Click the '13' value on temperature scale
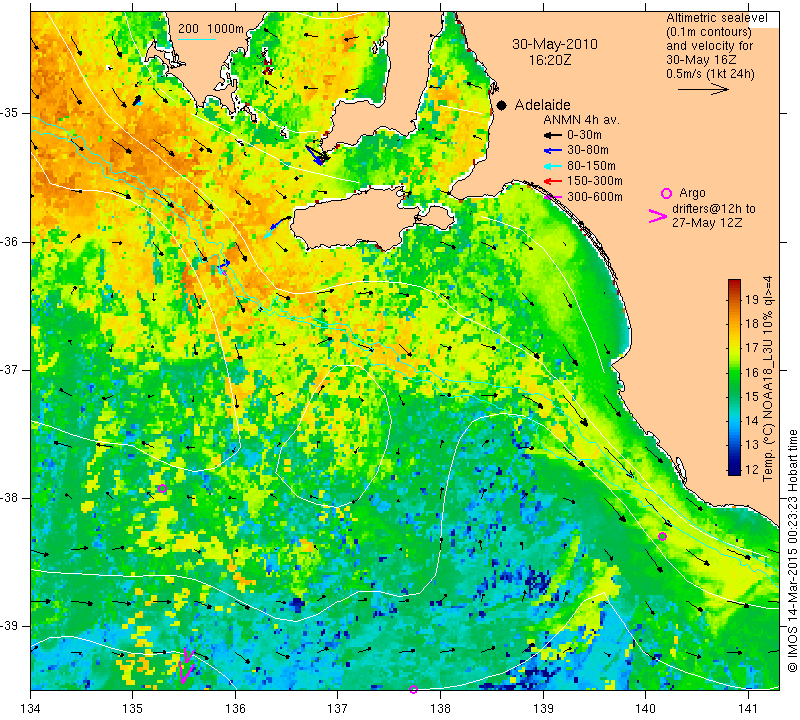Screen dimensions: 800x720 click(x=752, y=445)
